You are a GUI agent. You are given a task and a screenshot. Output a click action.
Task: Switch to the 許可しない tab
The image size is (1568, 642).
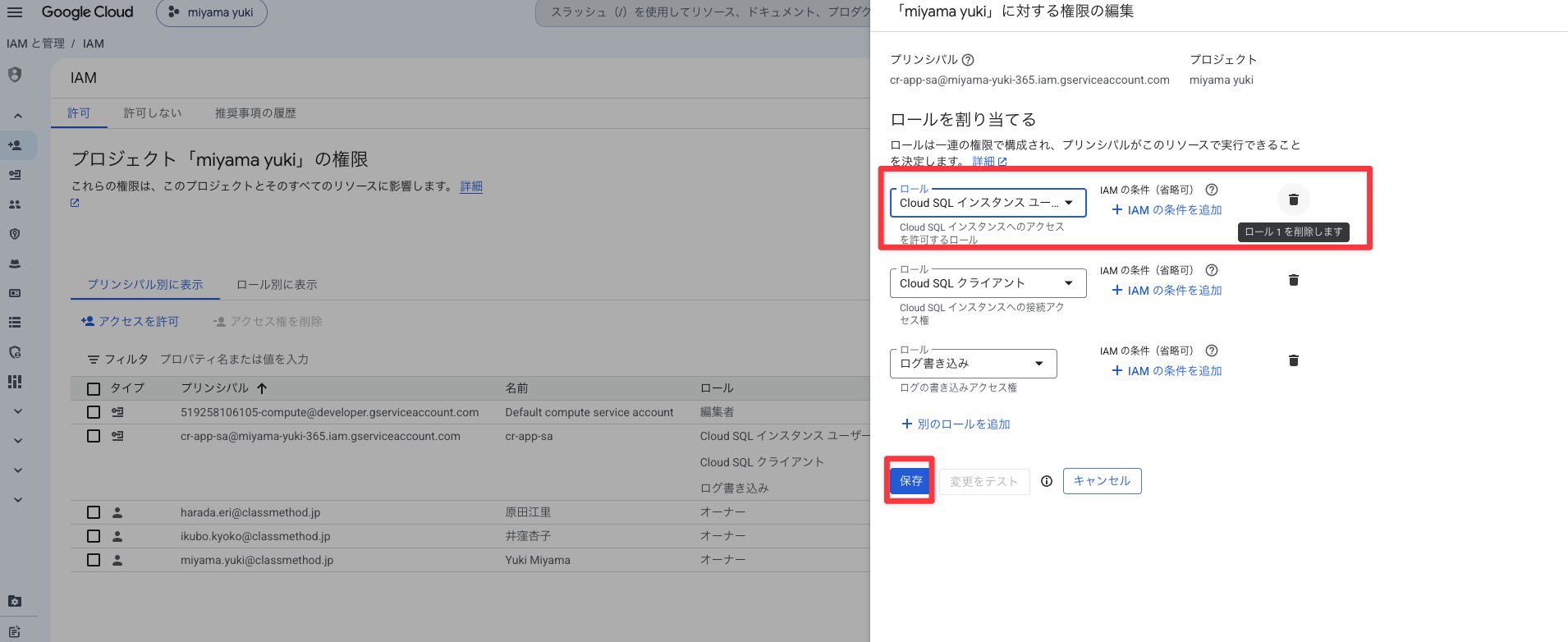coord(153,113)
